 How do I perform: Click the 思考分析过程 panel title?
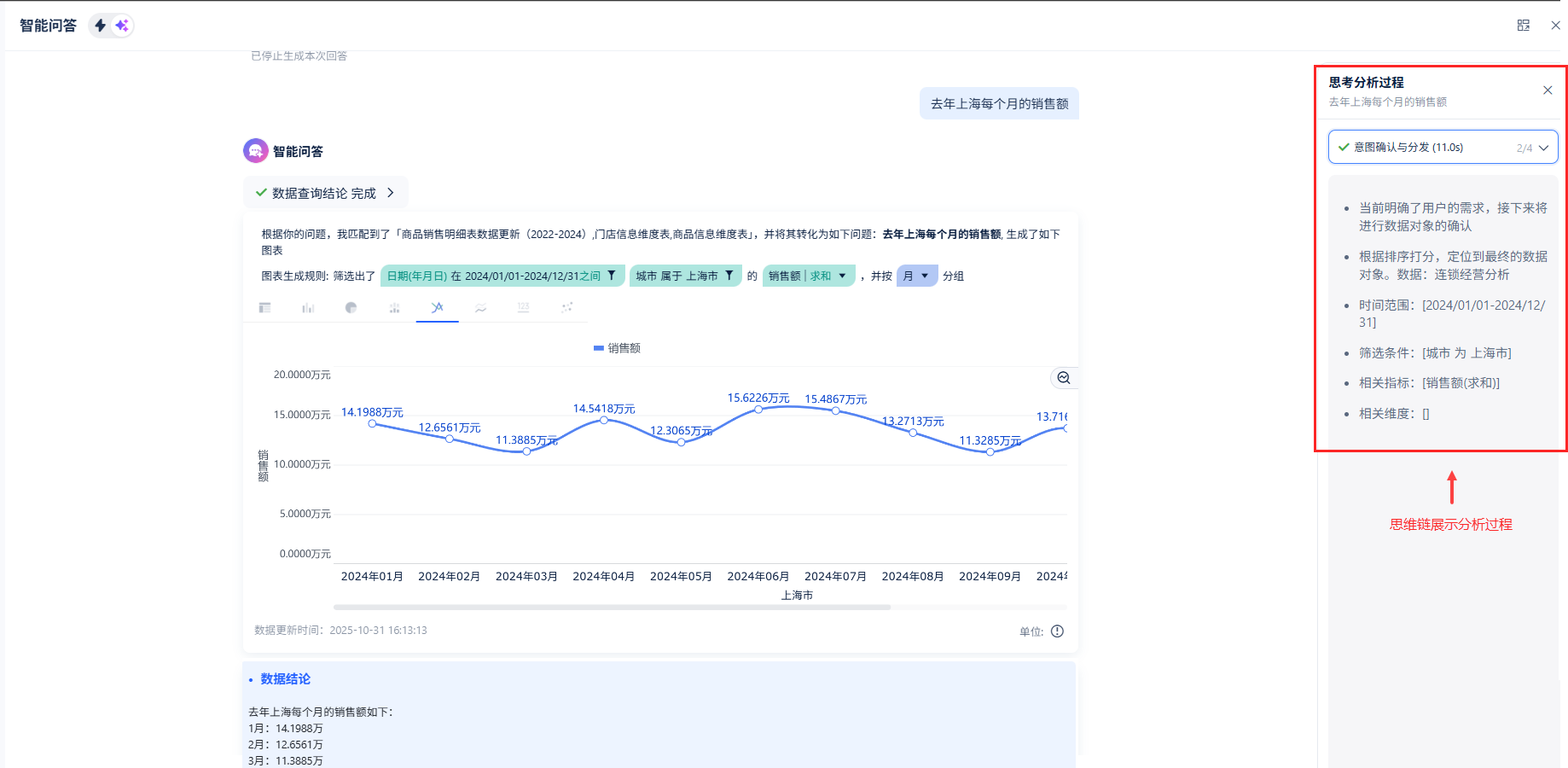click(x=1366, y=83)
